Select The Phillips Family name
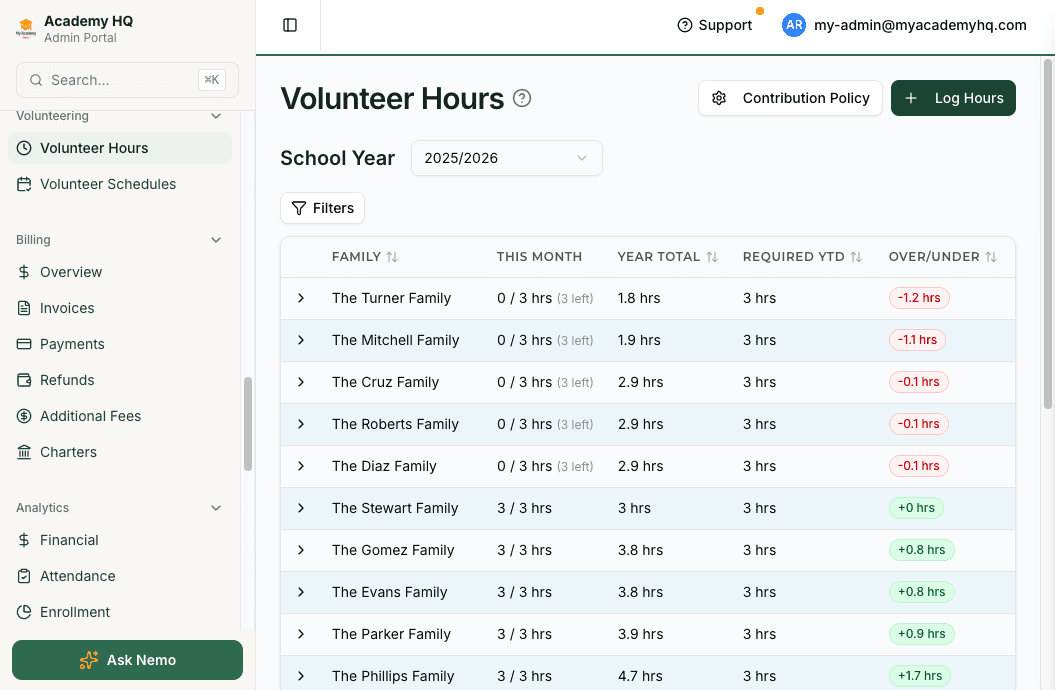The image size is (1055, 690). coord(393,676)
